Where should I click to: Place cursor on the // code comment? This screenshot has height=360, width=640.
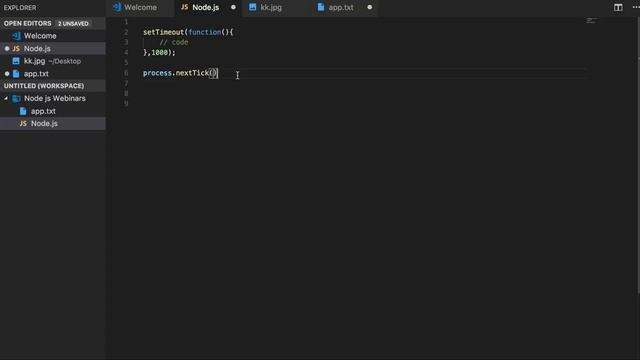pos(174,42)
